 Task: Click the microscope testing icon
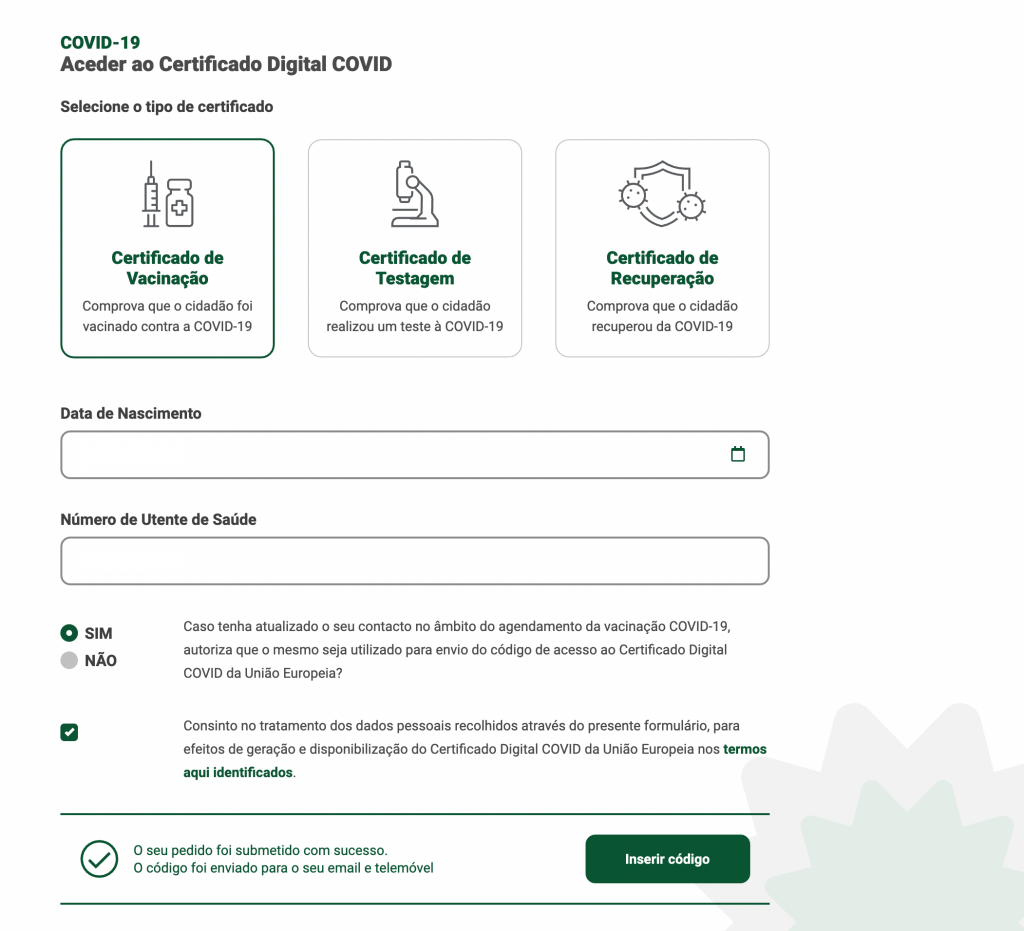click(414, 194)
